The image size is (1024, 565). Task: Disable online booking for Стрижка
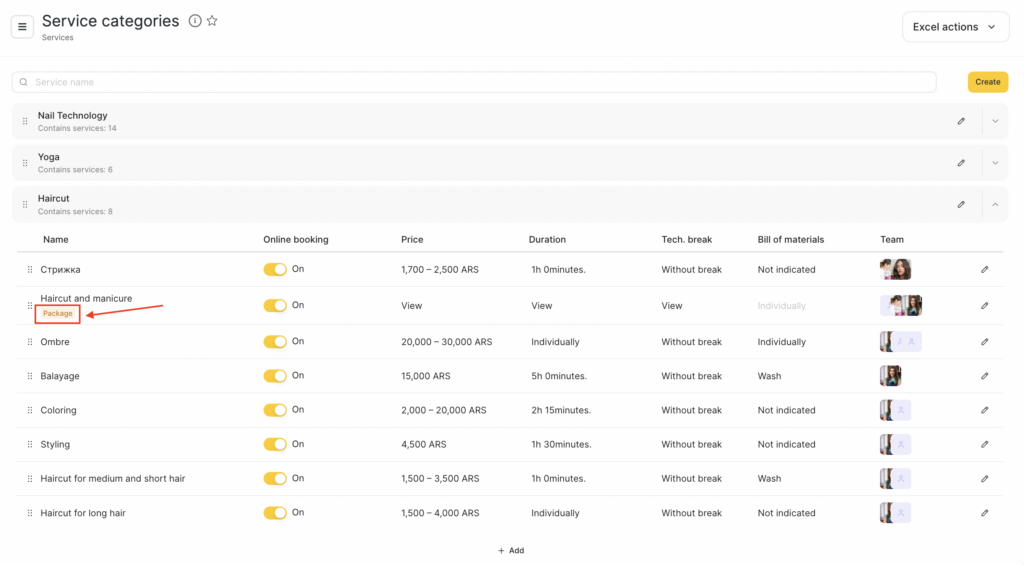(275, 270)
